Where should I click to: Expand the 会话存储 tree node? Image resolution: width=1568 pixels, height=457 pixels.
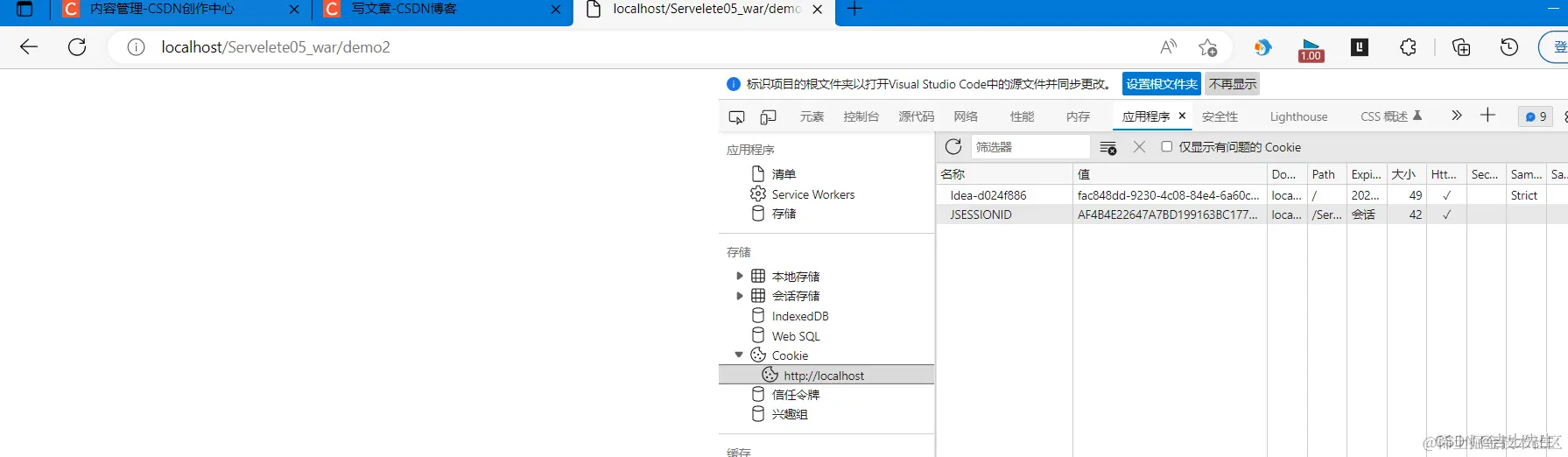pyautogui.click(x=740, y=296)
